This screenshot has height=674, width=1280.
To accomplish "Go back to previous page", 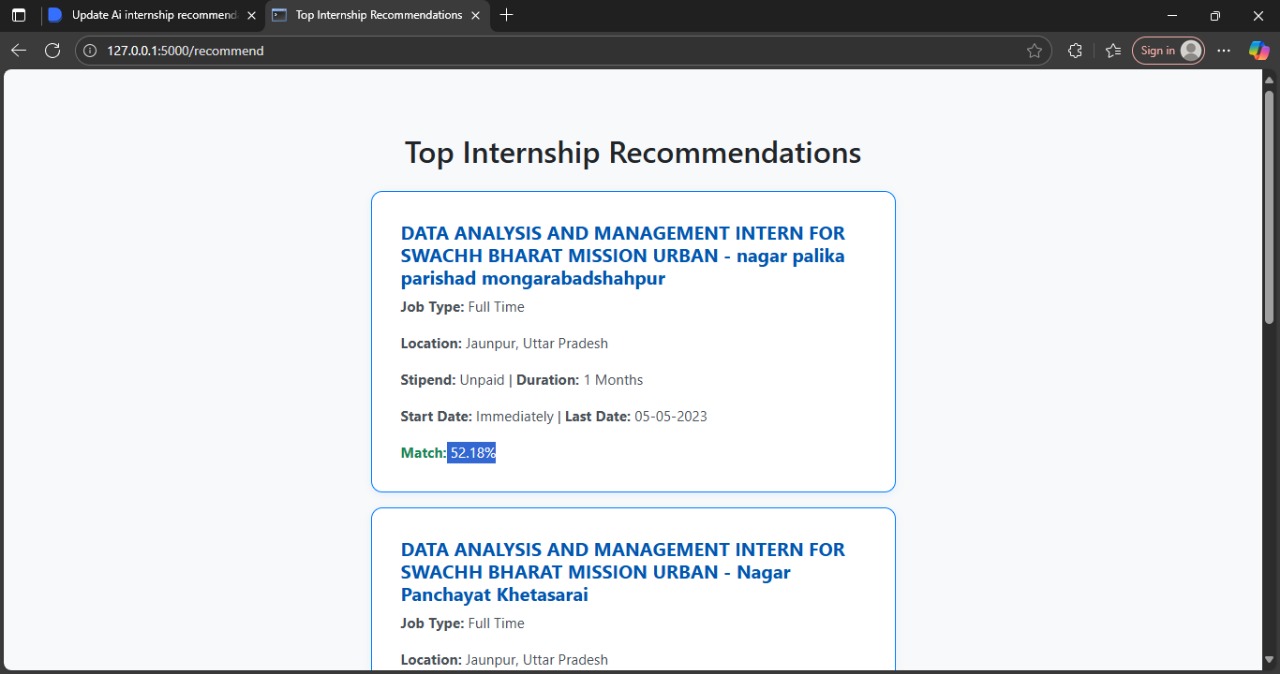I will coord(18,51).
